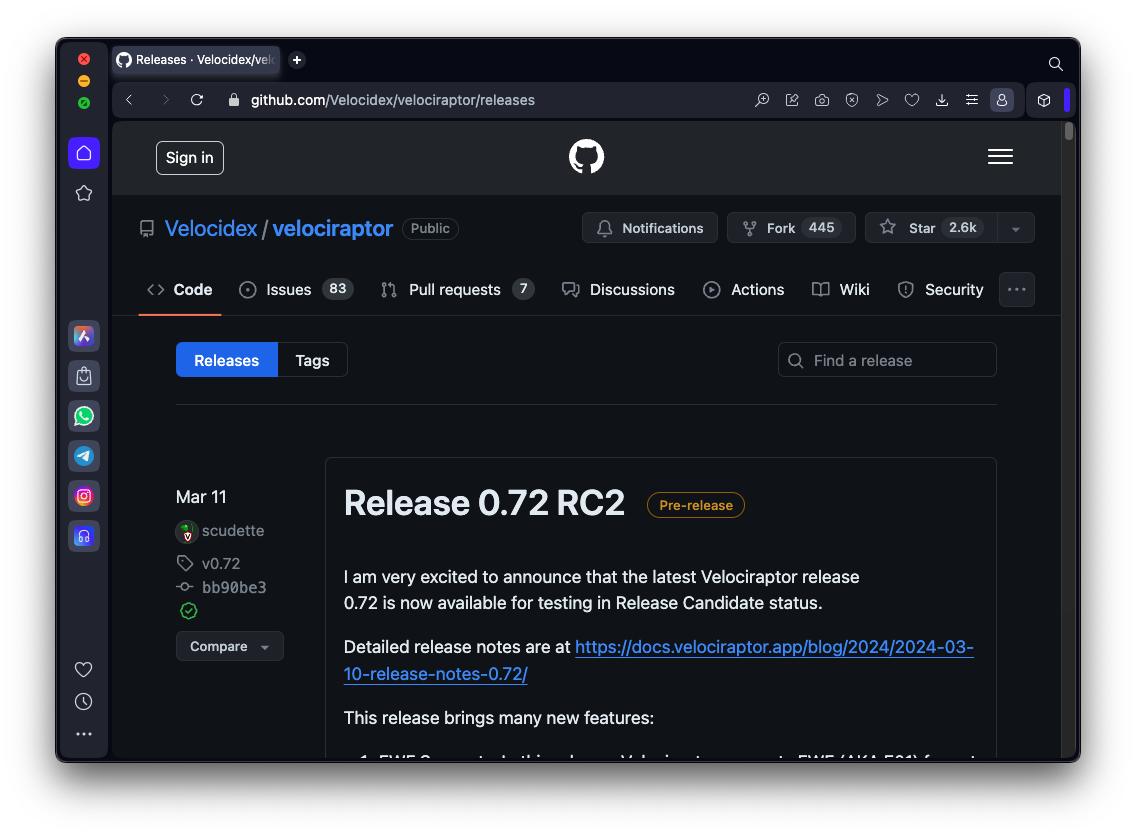Viewport: 1136px width, 836px height.
Task: Click the Sign in button
Action: [190, 158]
